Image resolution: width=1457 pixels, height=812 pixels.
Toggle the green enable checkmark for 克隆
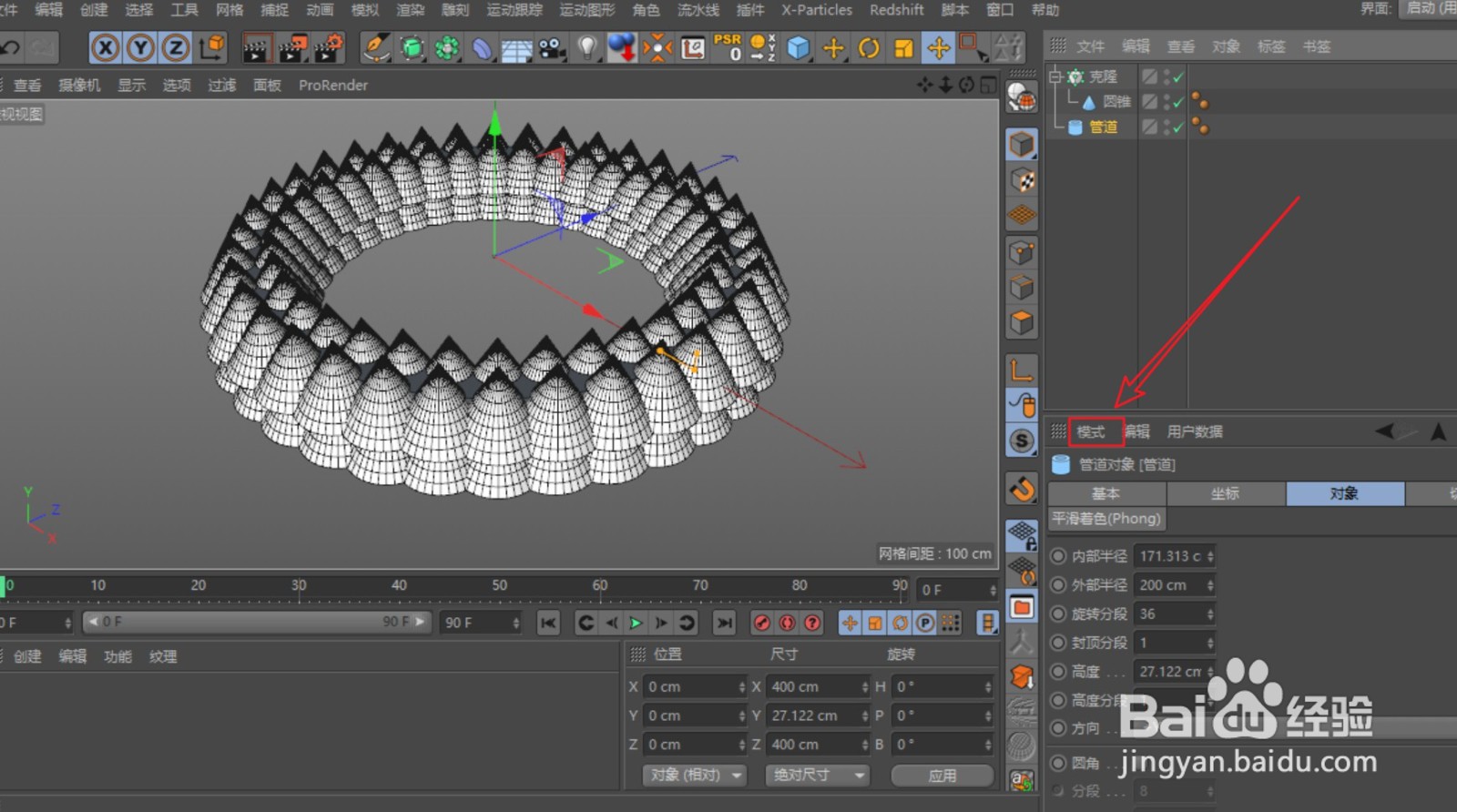[x=1178, y=77]
